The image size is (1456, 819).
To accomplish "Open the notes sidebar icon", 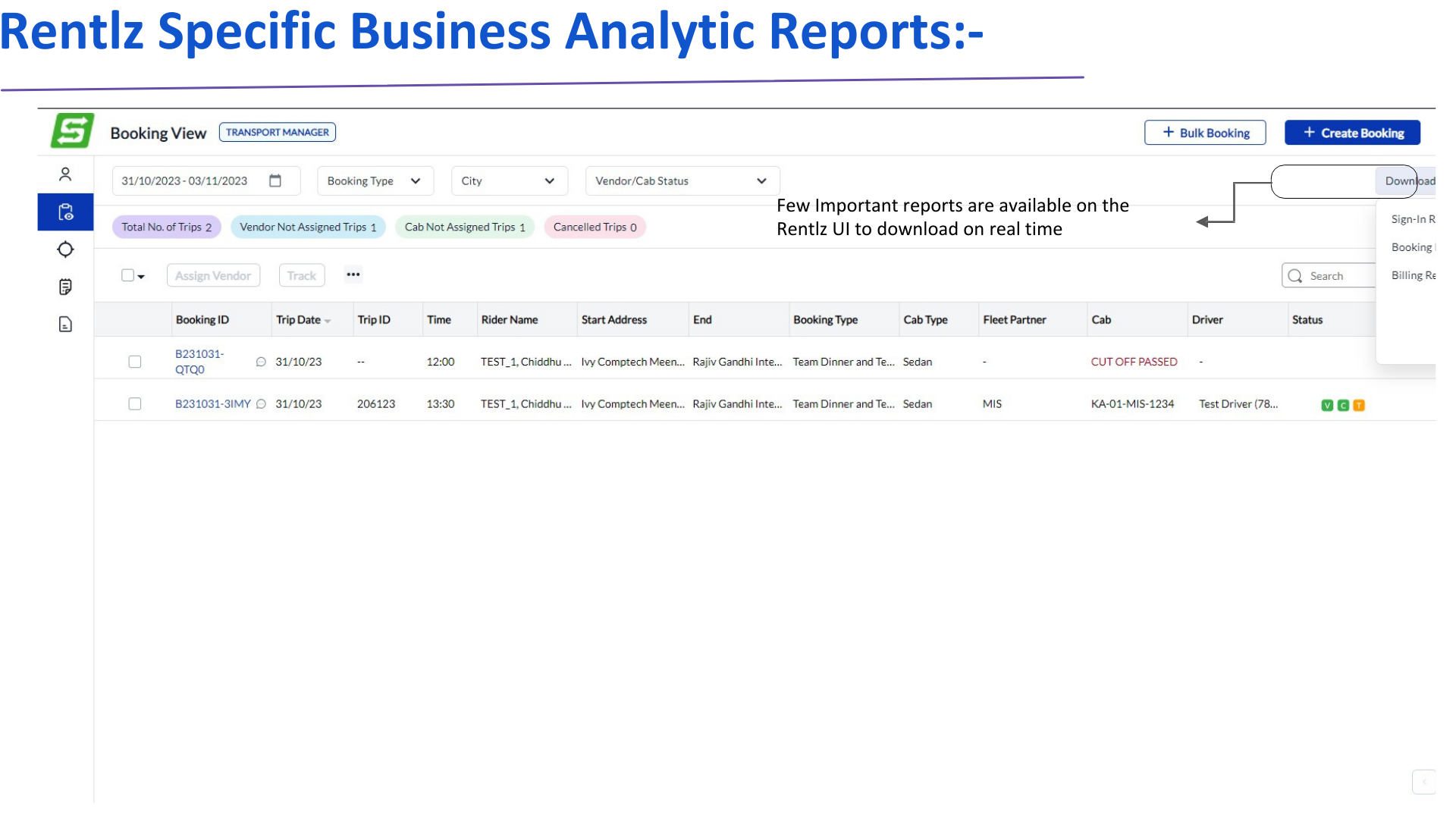I will coord(65,287).
